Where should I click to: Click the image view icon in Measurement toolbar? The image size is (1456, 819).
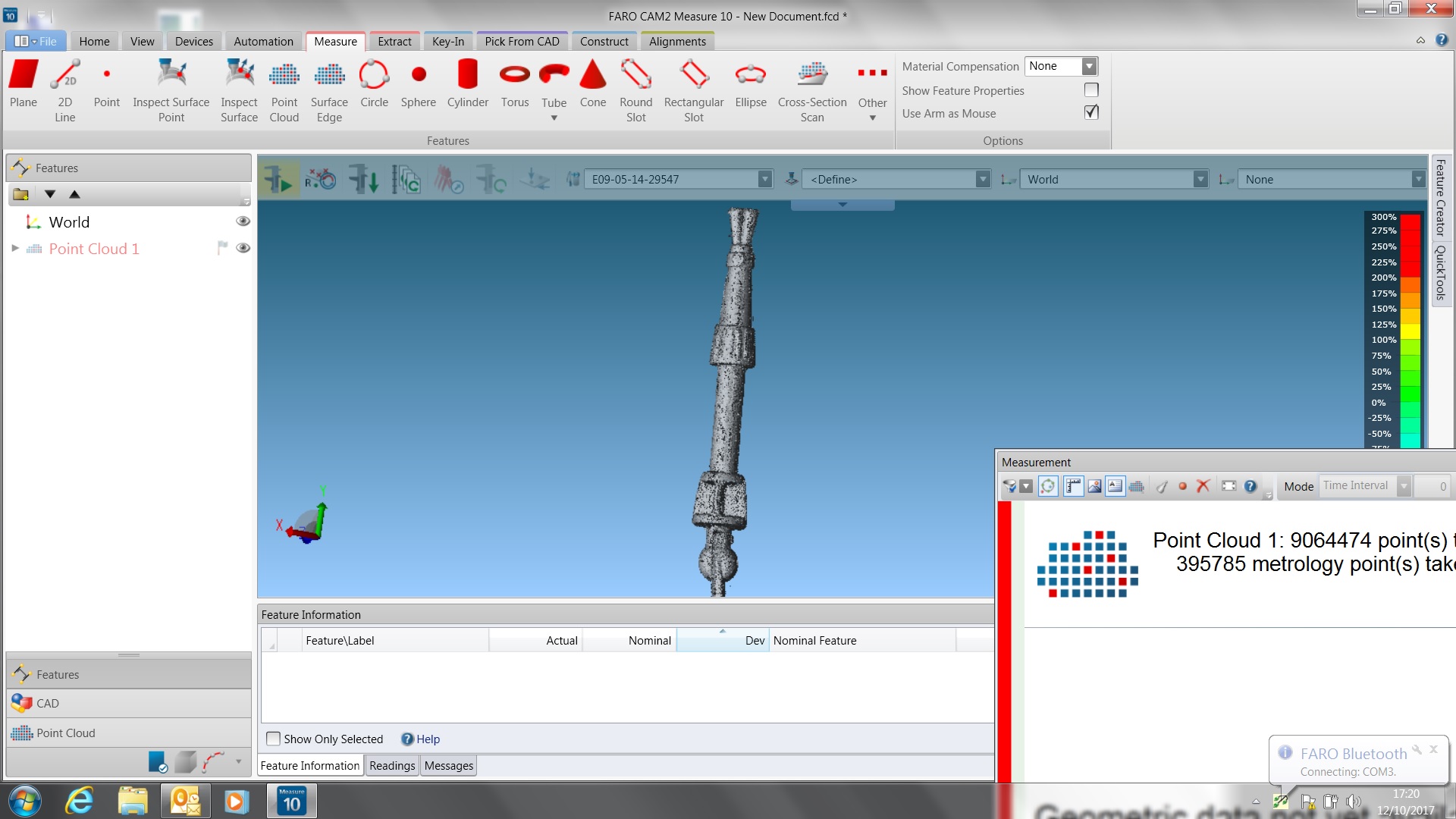click(x=1094, y=486)
